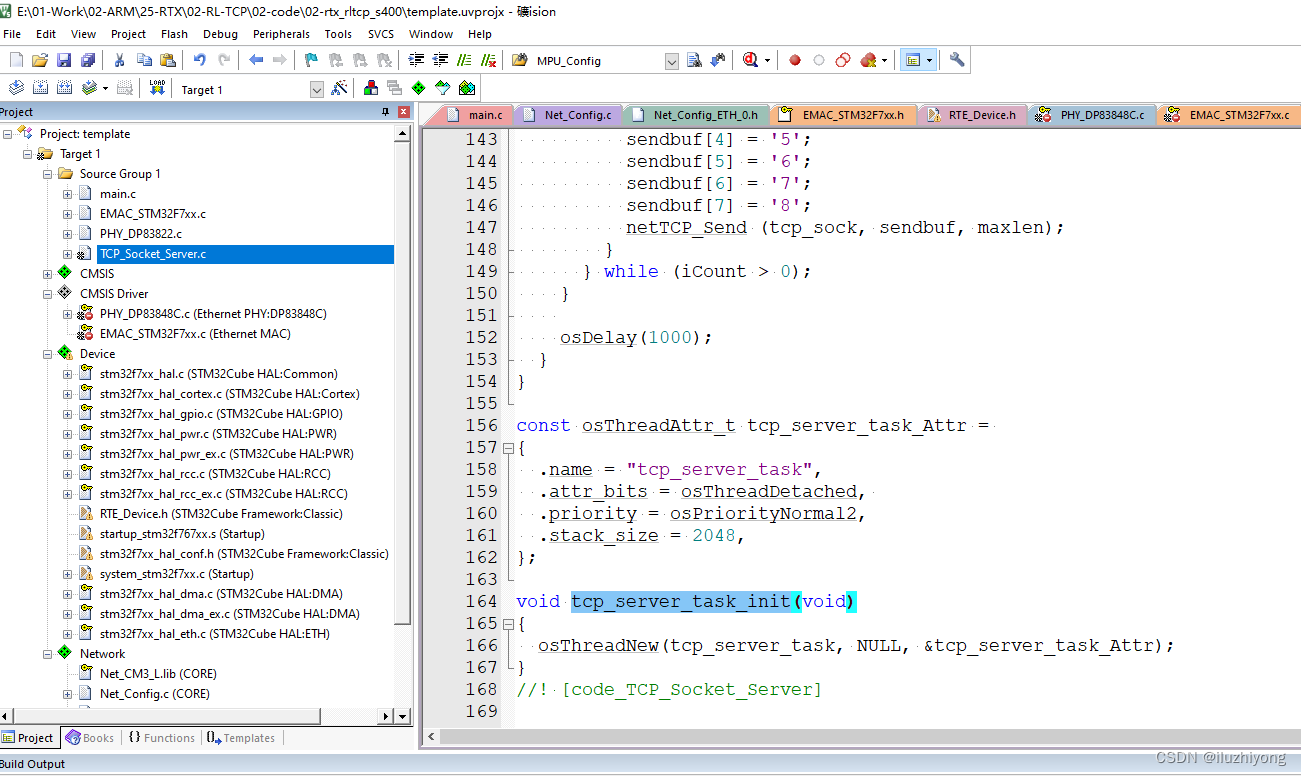Undo the last edit via toolbar

(x=200, y=60)
